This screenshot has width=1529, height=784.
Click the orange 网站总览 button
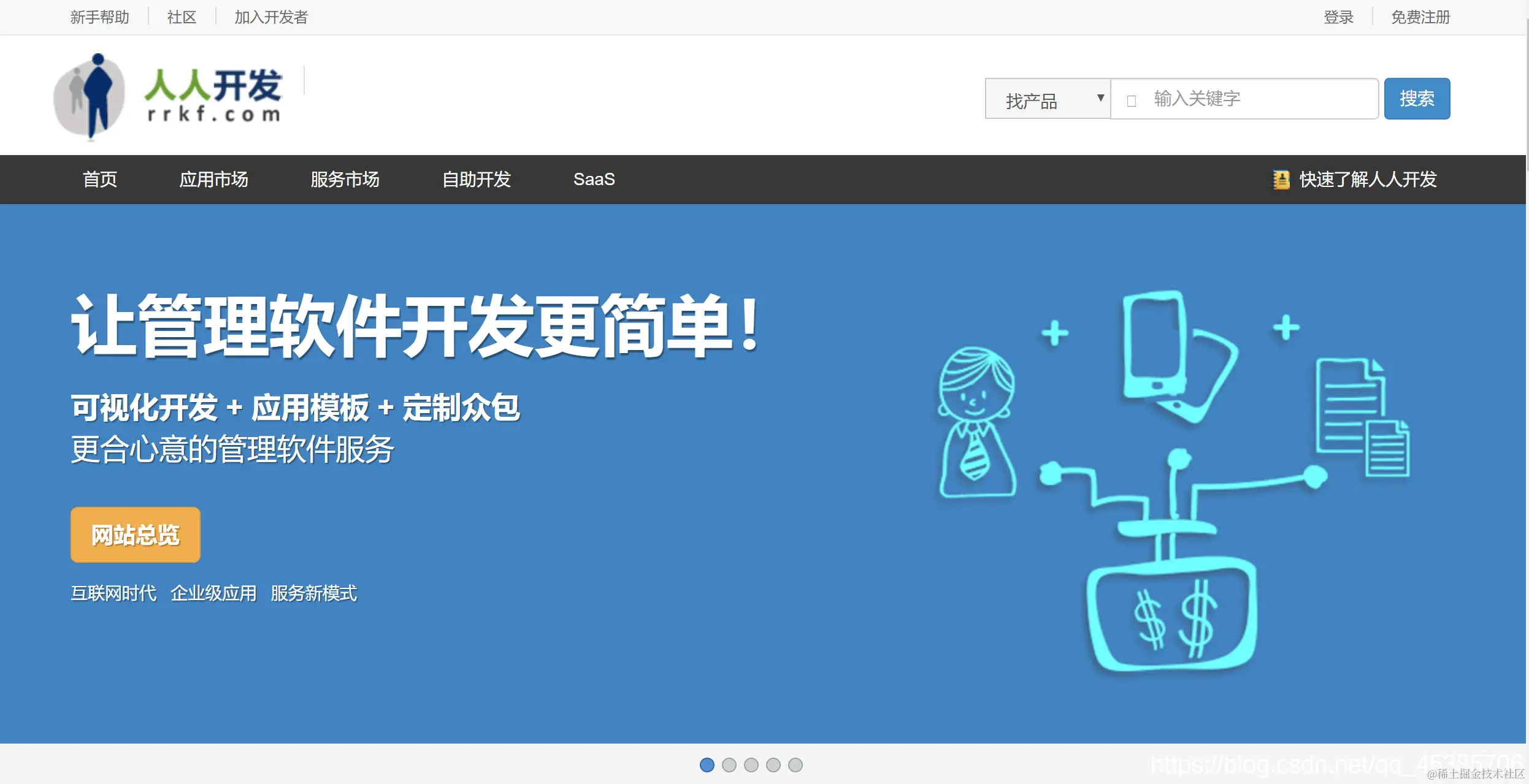click(136, 535)
